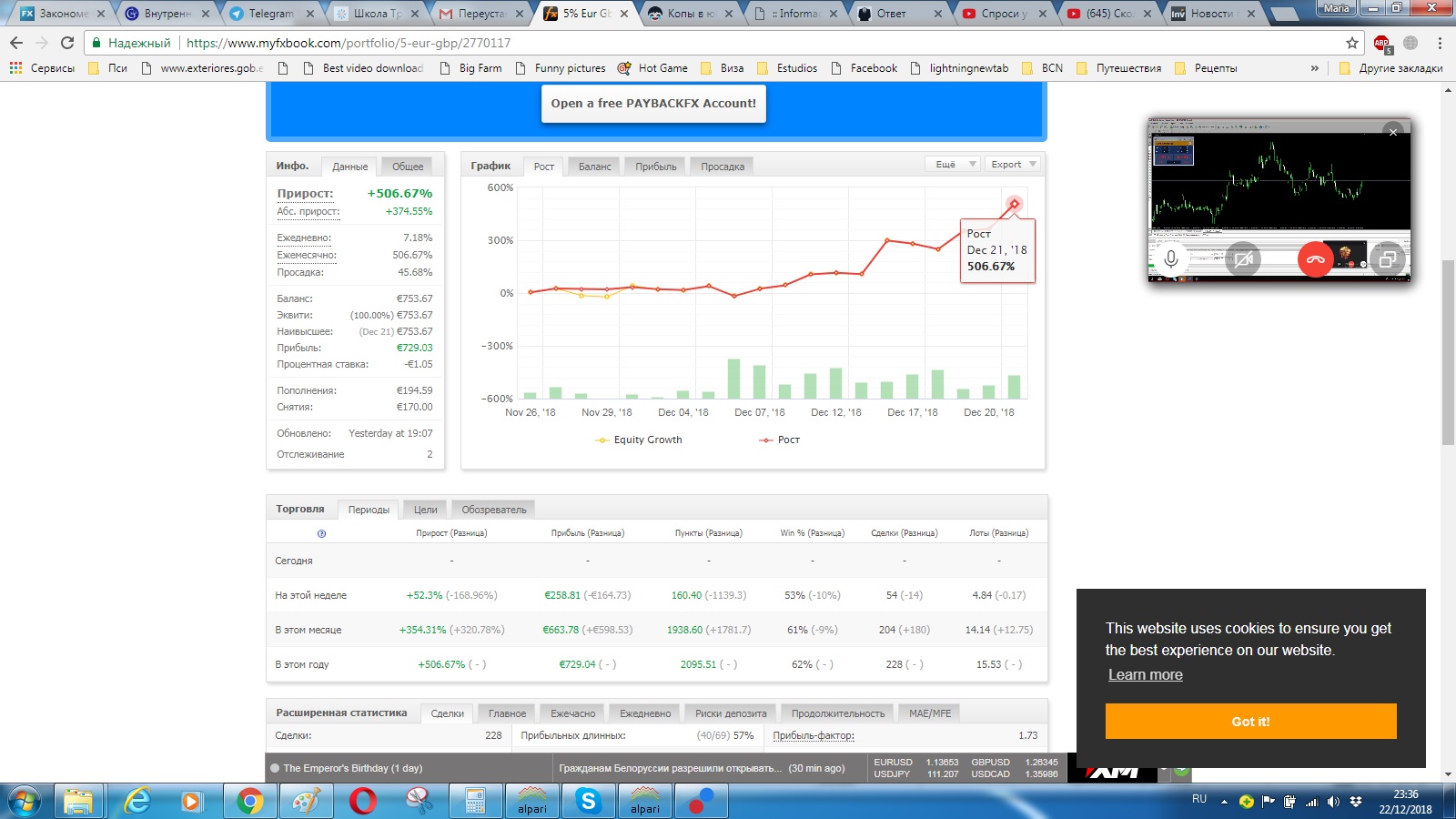Bookmark this page with the star icon

1352,43
